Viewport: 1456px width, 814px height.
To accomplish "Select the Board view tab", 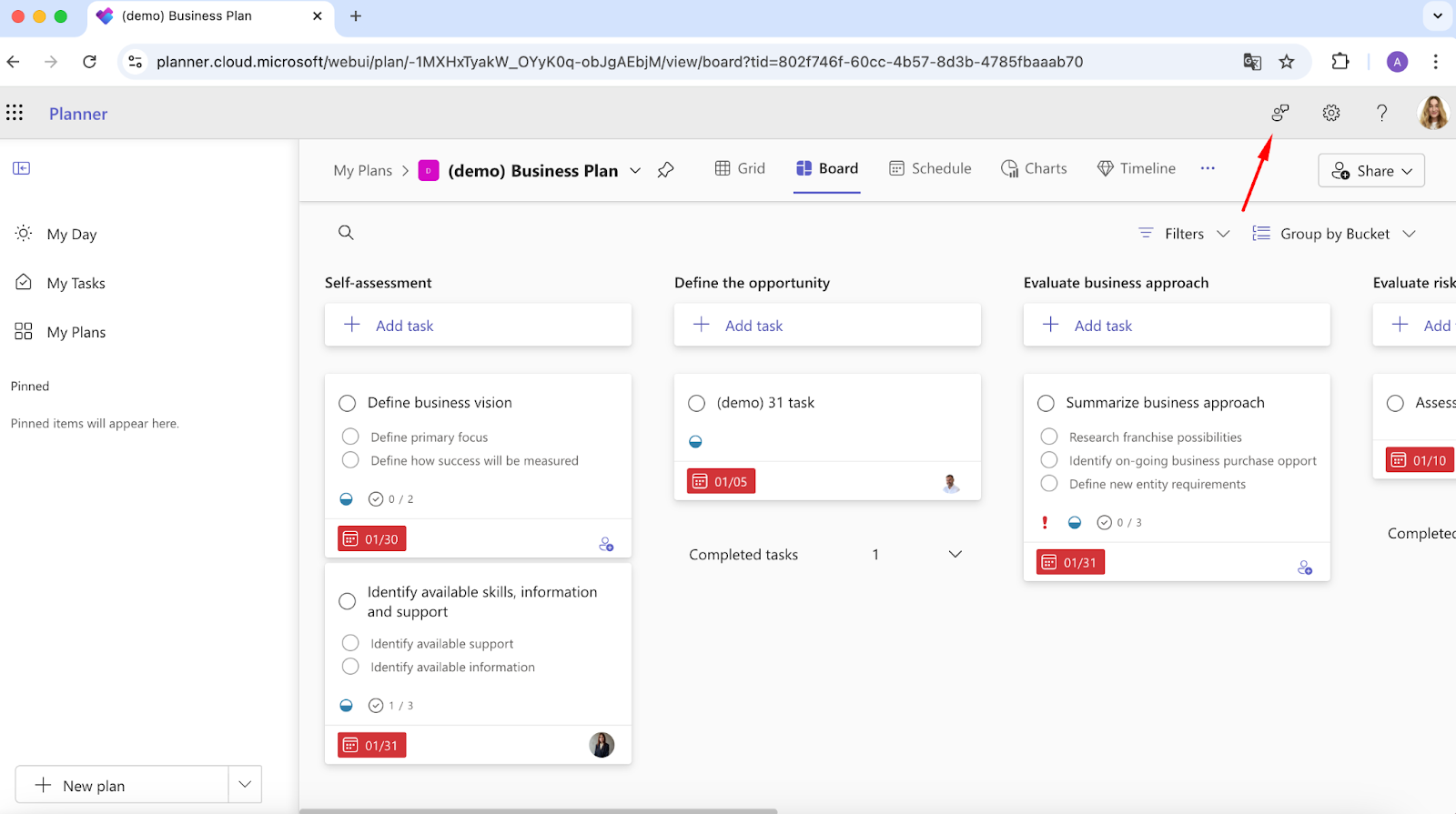I will click(827, 168).
